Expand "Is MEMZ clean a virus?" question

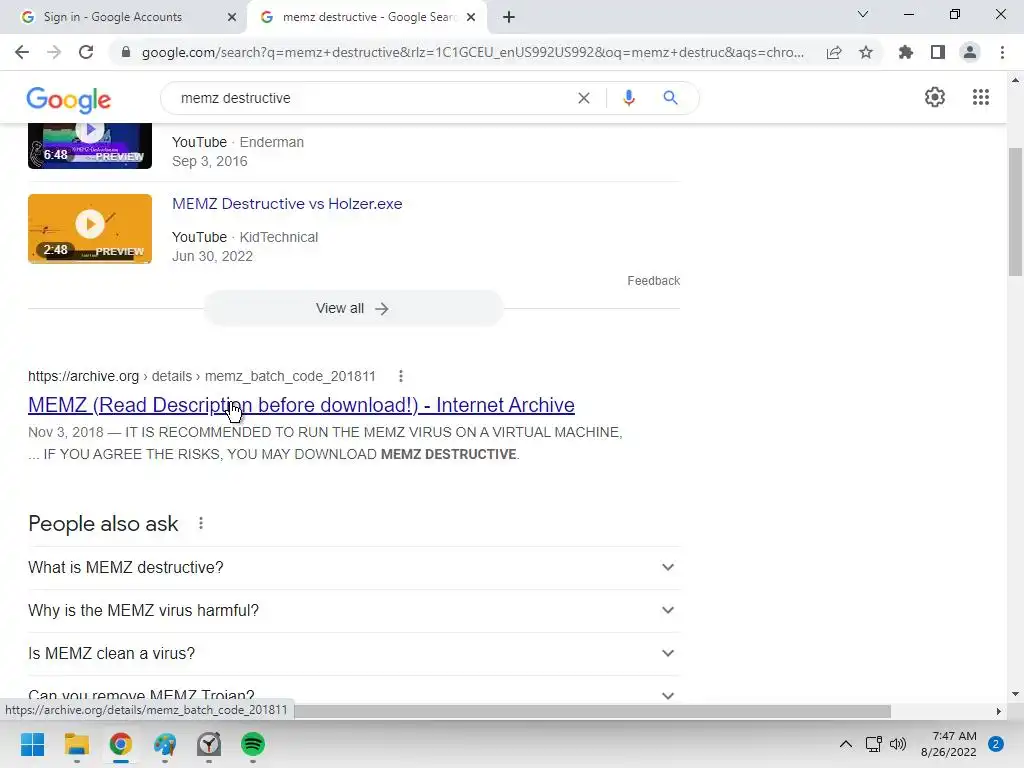click(354, 654)
